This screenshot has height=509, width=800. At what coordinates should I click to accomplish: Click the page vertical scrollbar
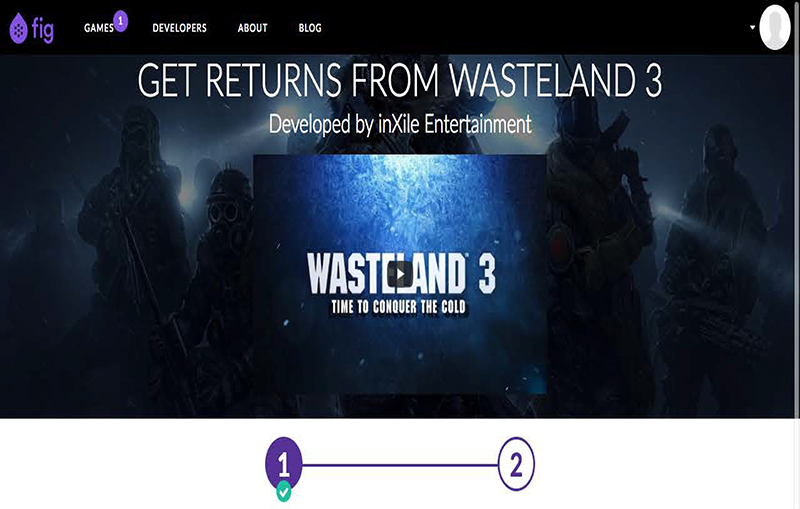pos(797,254)
